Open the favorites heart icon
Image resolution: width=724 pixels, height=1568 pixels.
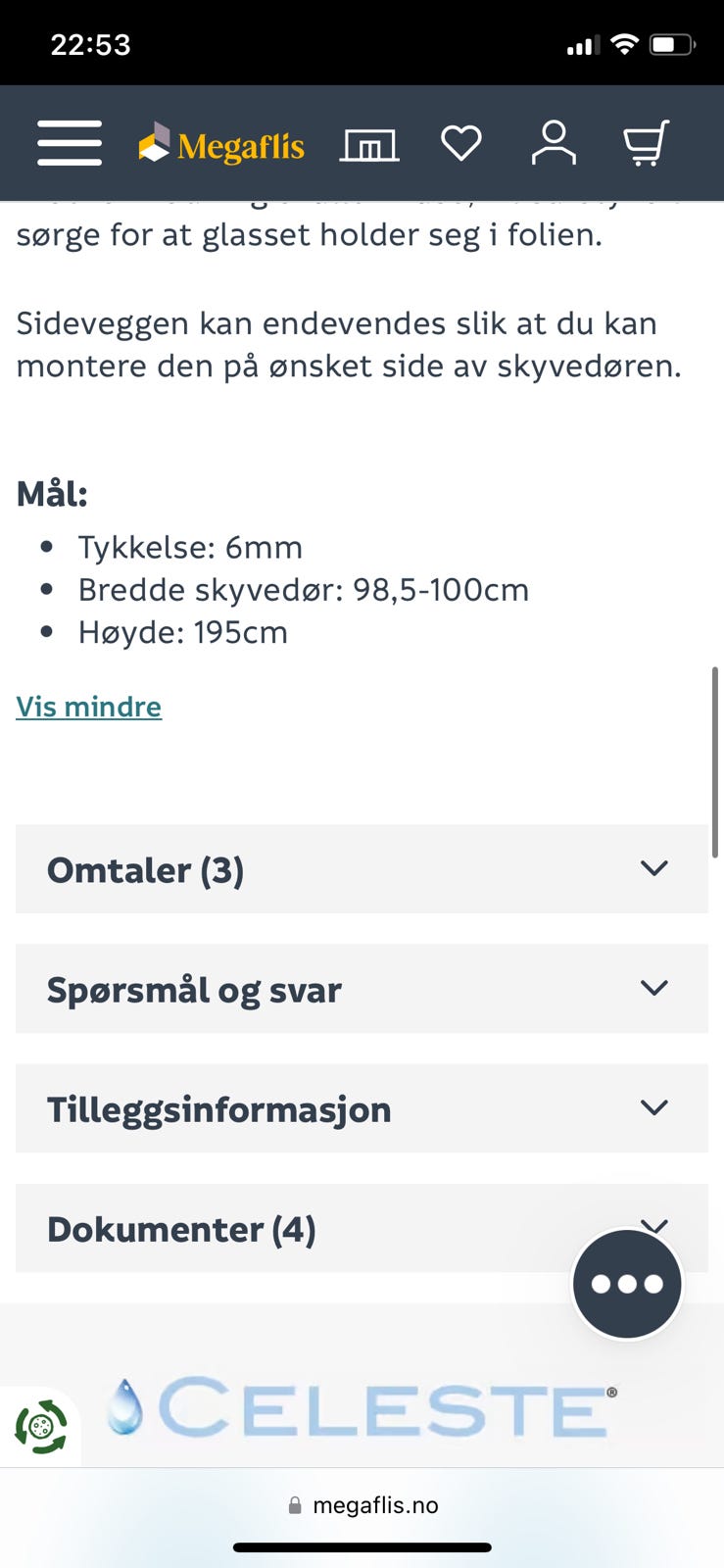click(461, 143)
